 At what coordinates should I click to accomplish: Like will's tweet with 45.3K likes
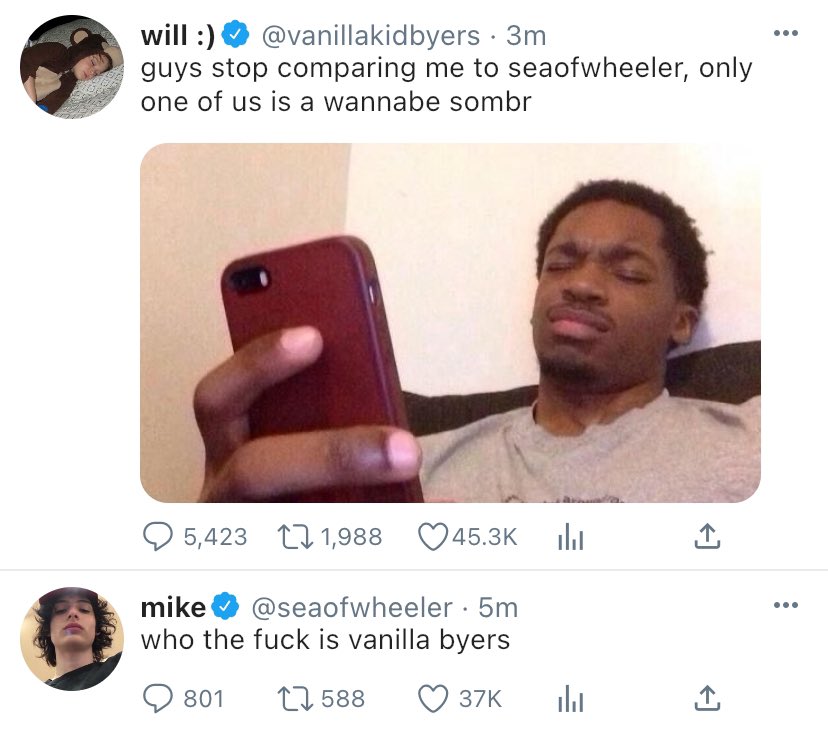tap(432, 537)
